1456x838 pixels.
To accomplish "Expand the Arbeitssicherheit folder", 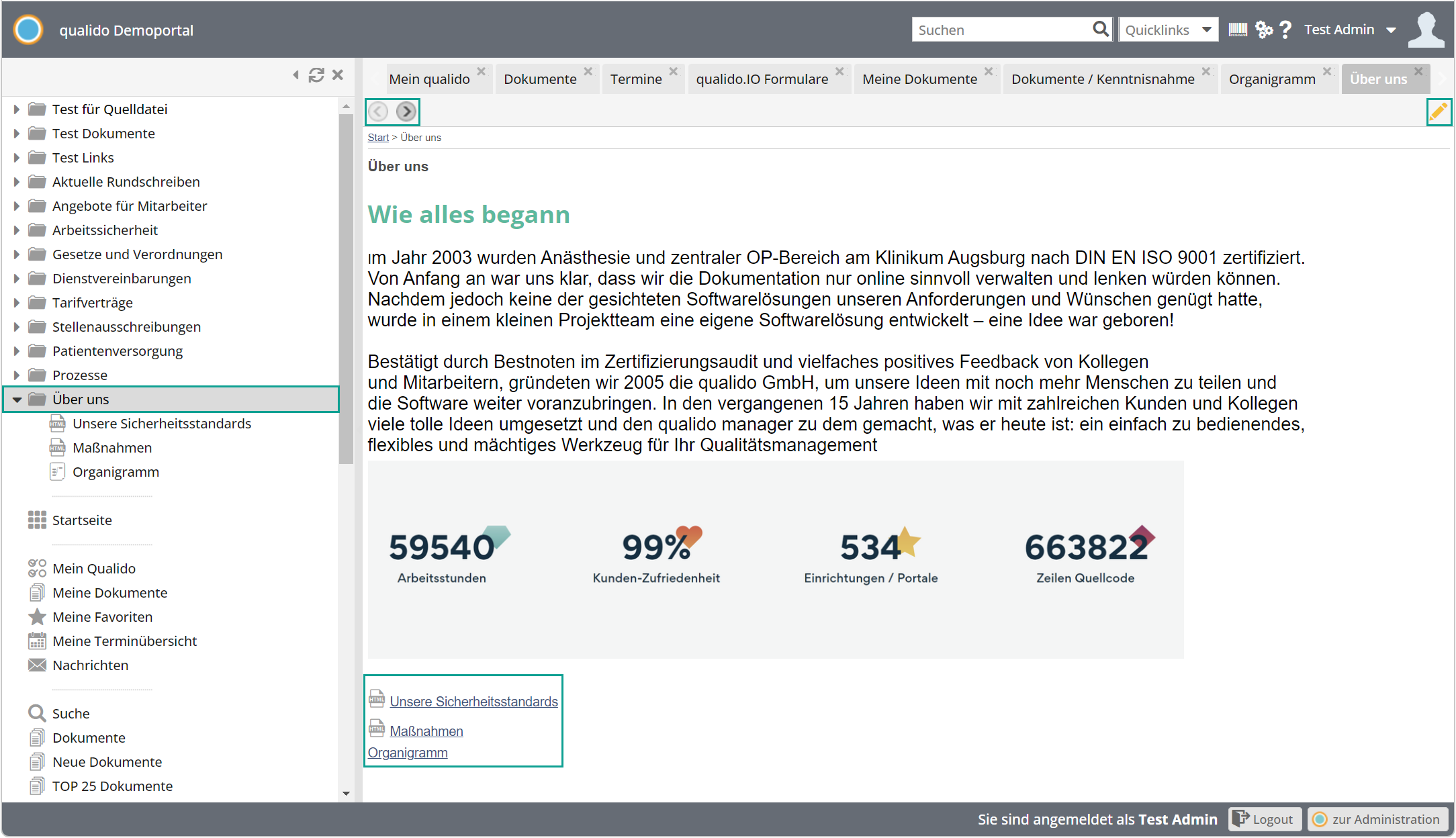I will tap(17, 230).
